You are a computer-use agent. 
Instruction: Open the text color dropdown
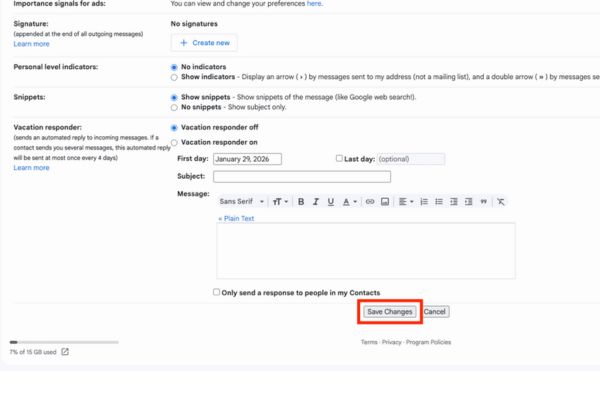(349, 201)
